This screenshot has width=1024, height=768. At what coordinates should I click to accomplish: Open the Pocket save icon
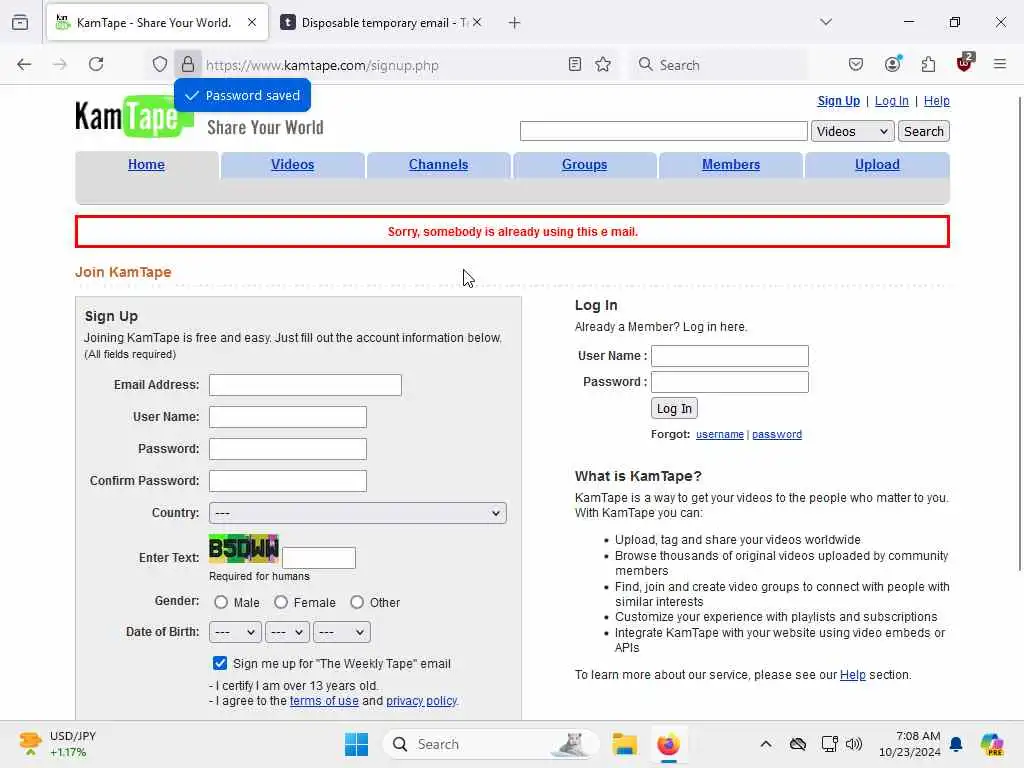tap(856, 64)
